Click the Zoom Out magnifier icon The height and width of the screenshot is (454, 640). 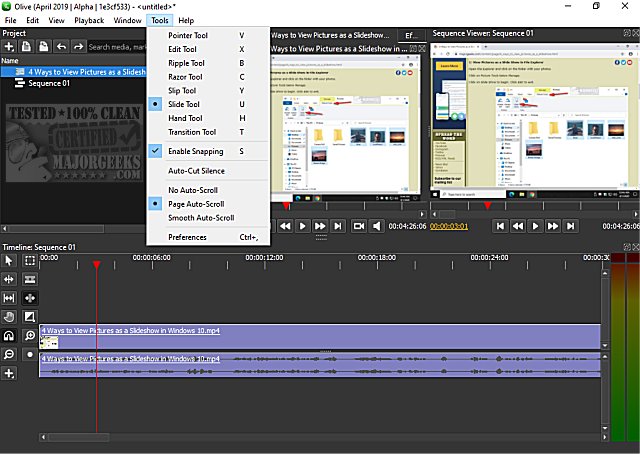click(9, 354)
